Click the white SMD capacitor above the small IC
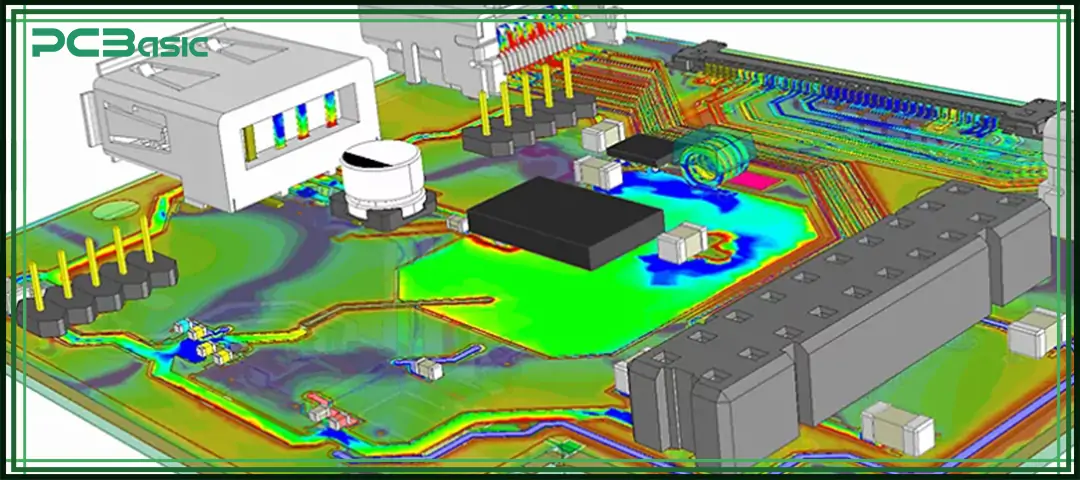Image resolution: width=1080 pixels, height=480 pixels. pos(603,137)
